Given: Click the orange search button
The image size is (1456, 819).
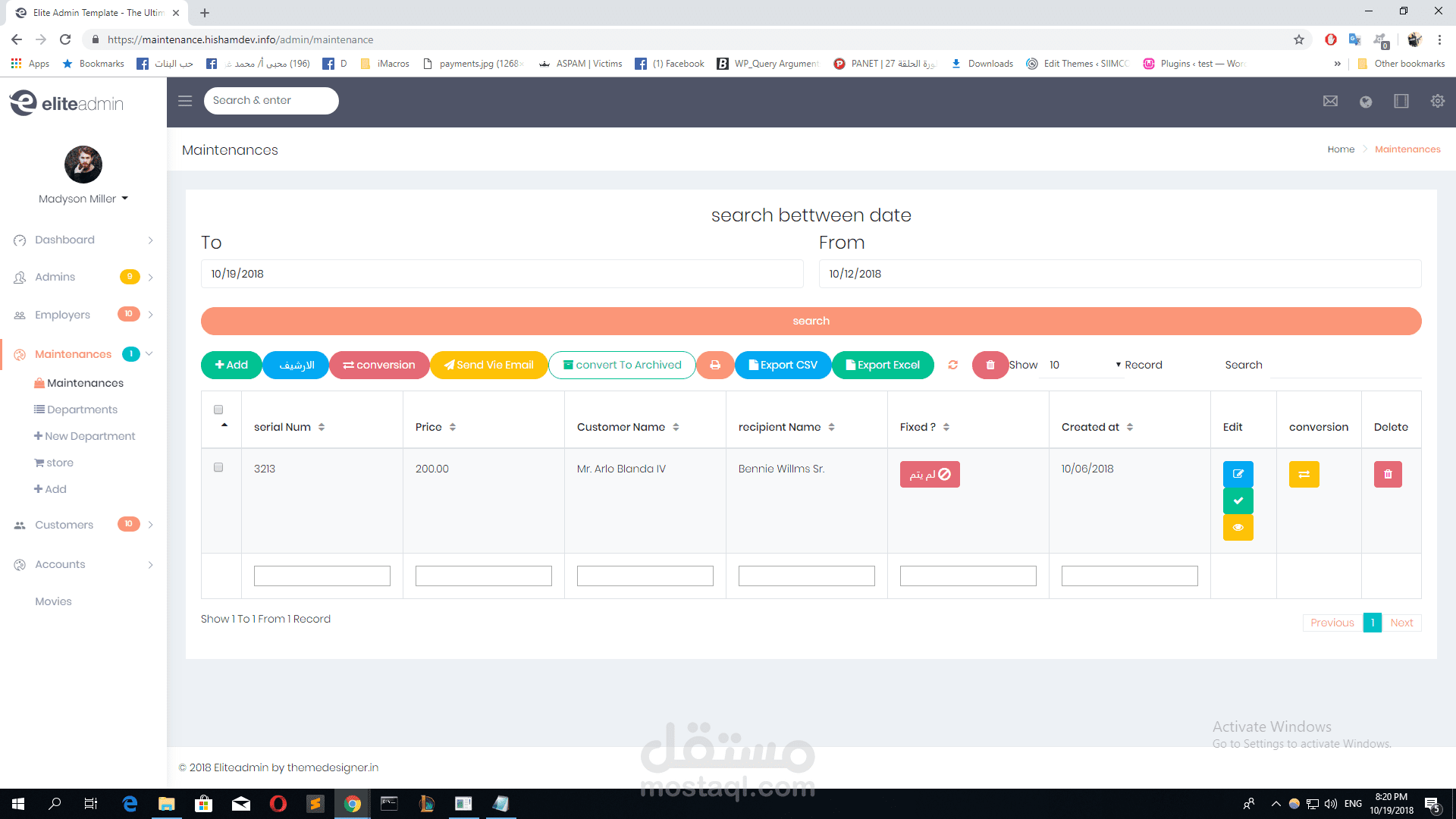Looking at the screenshot, I should 811,321.
